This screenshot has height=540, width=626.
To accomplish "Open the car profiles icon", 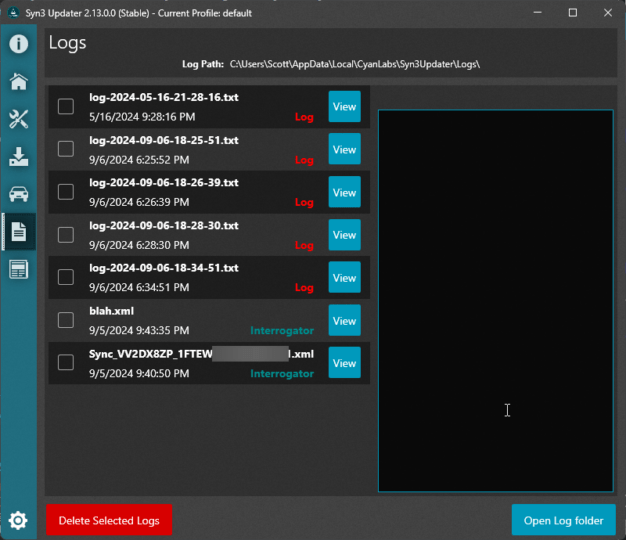I will point(18,194).
